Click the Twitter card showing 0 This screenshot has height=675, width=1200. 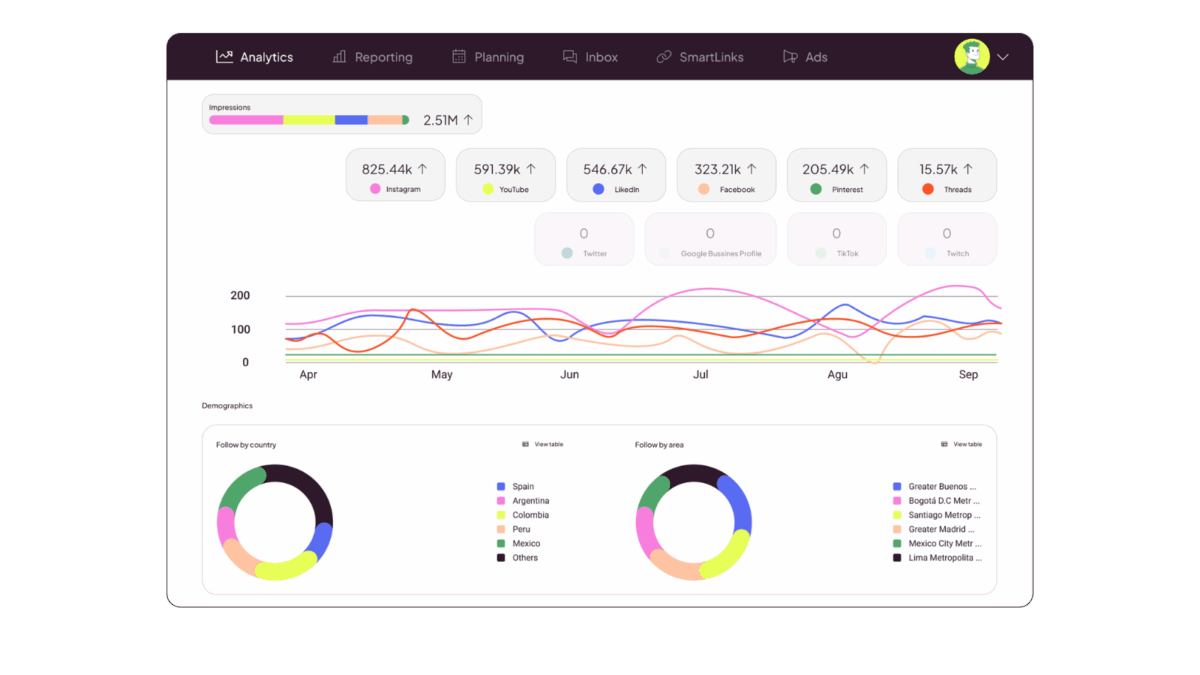584,239
